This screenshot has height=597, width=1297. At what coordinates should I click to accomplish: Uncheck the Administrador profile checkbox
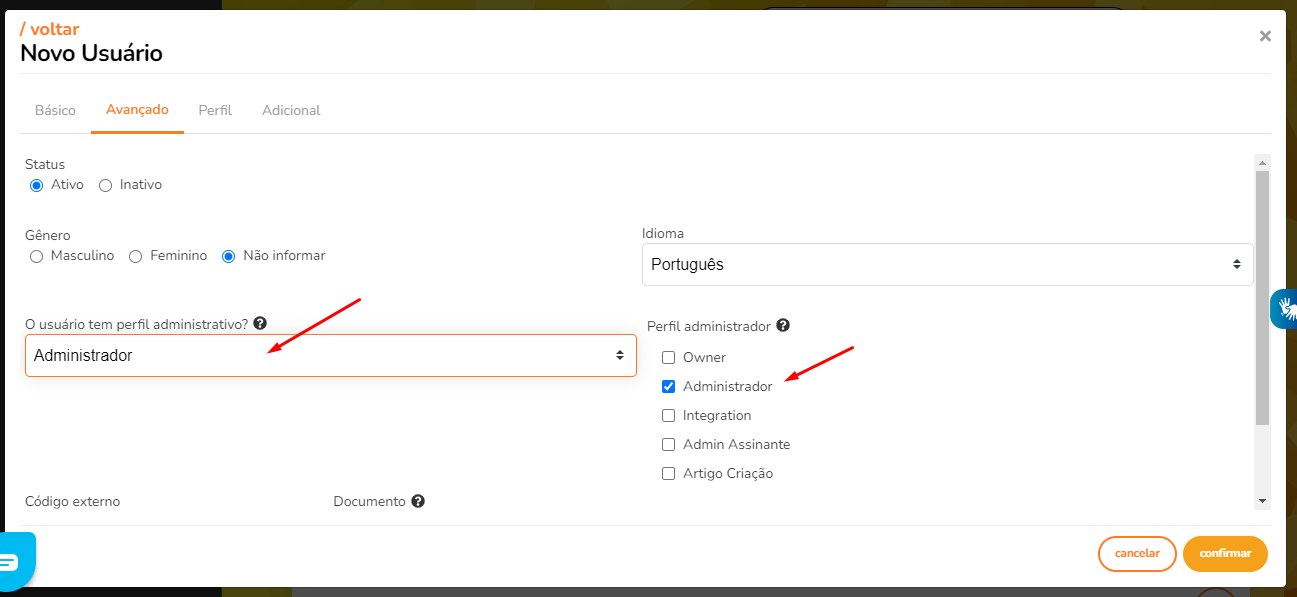click(x=669, y=386)
